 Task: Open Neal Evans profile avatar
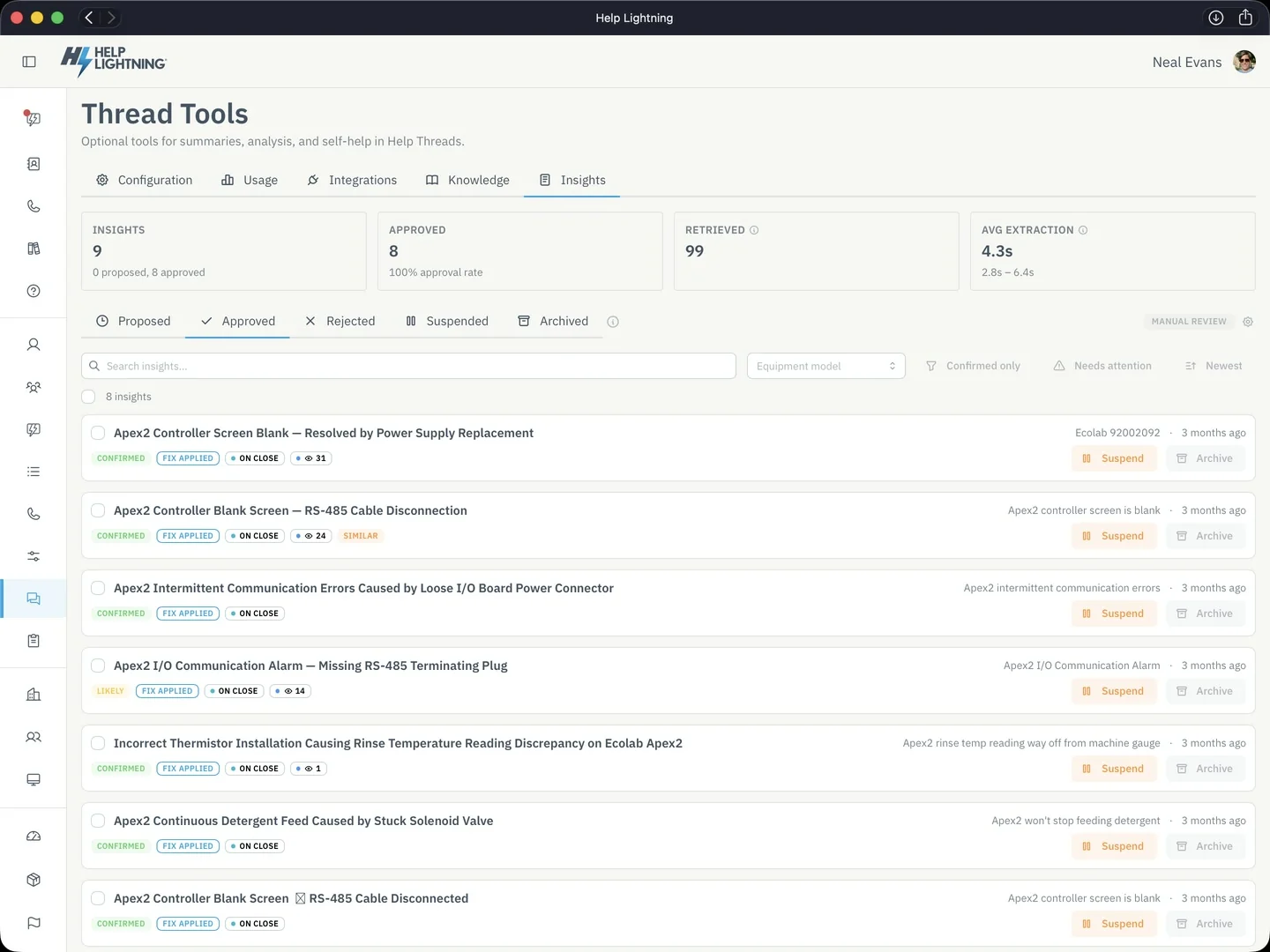[x=1244, y=62]
